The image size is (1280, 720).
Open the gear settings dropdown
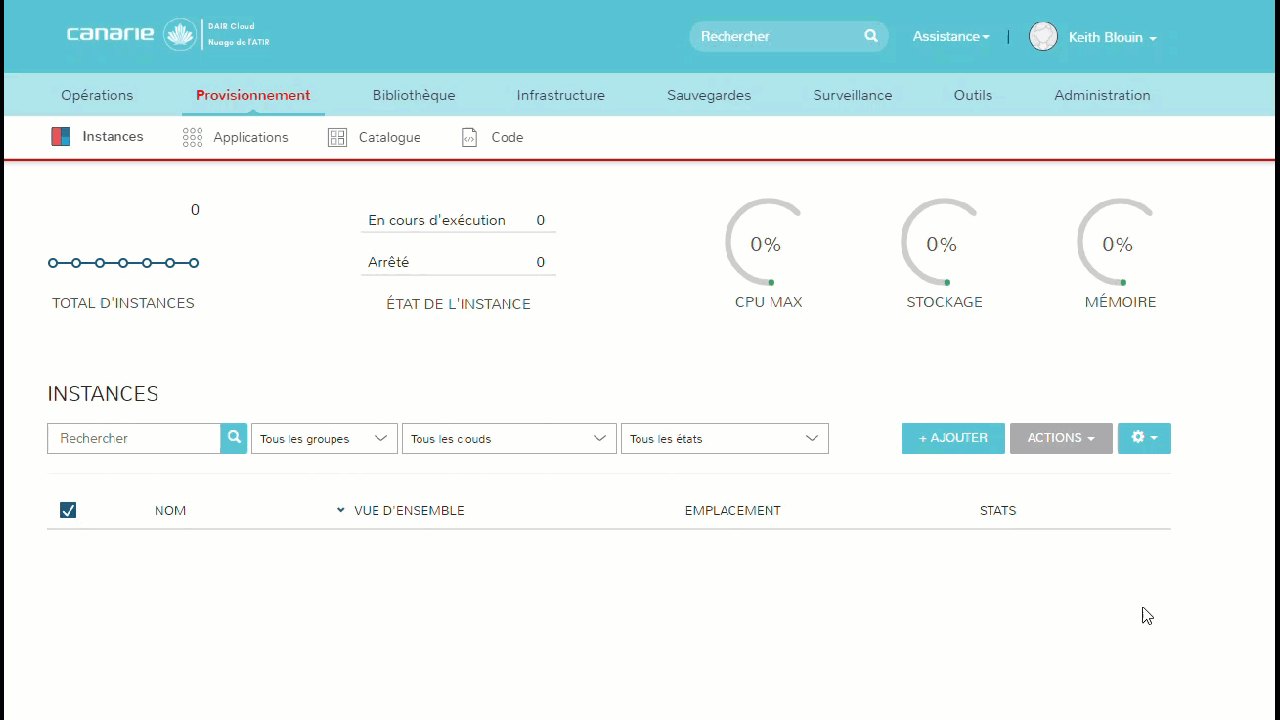click(1144, 438)
